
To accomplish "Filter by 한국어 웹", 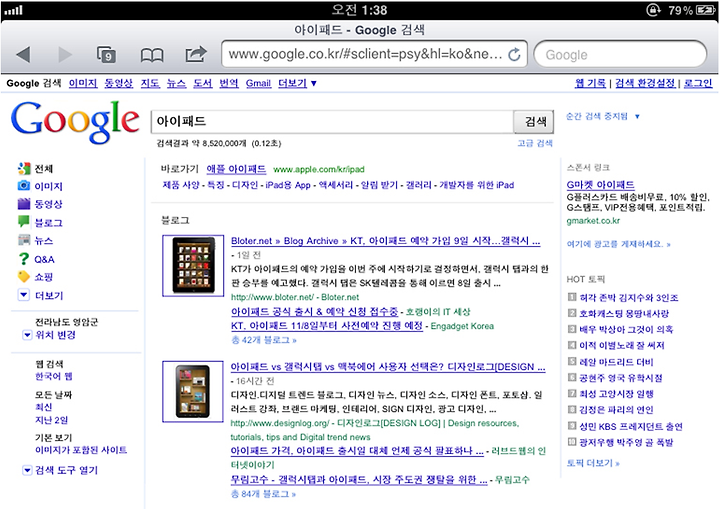I will 54,376.
